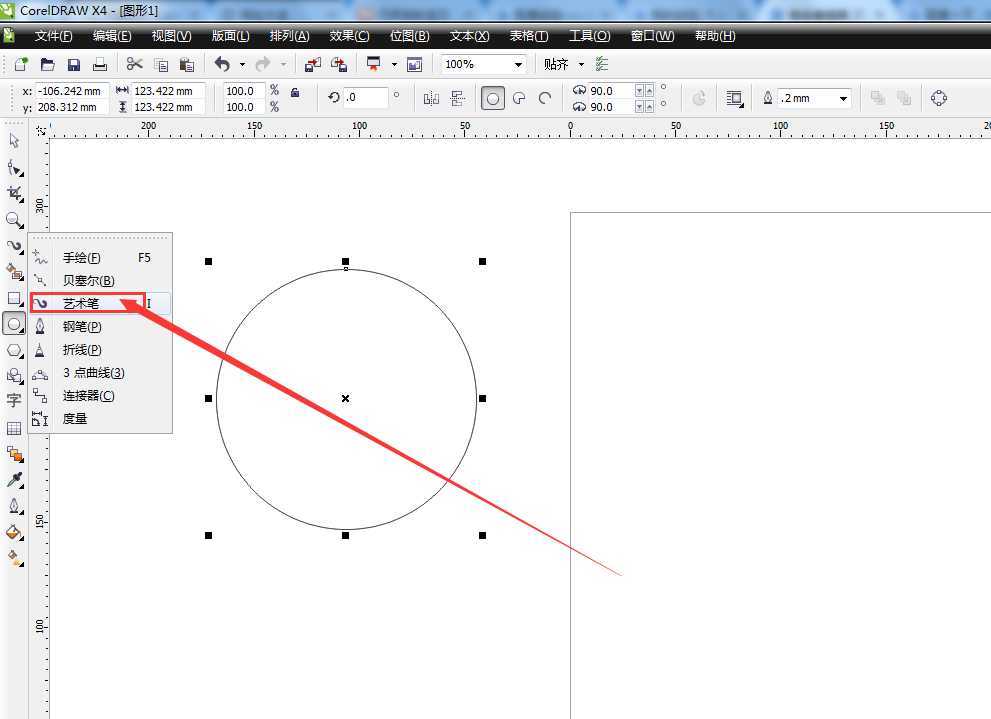Select the Pick tool arrow in toolbox
The height and width of the screenshot is (719, 991).
coord(14,141)
